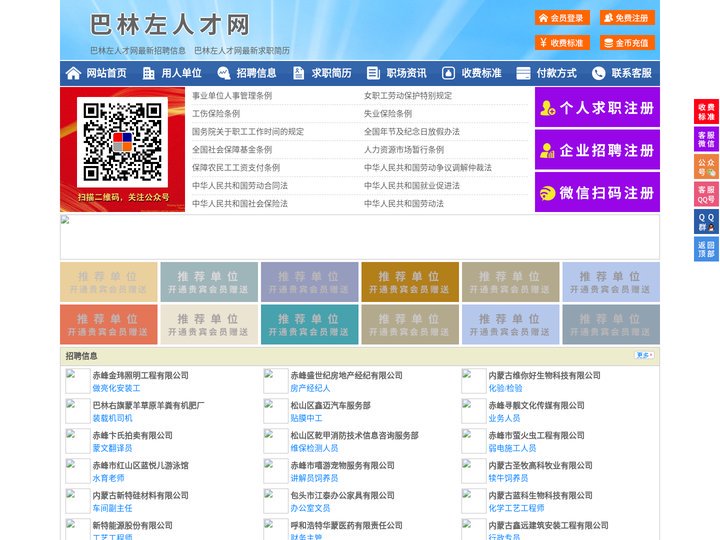Click the home icon beside 网站首页
The image size is (720, 540).
(x=73, y=73)
